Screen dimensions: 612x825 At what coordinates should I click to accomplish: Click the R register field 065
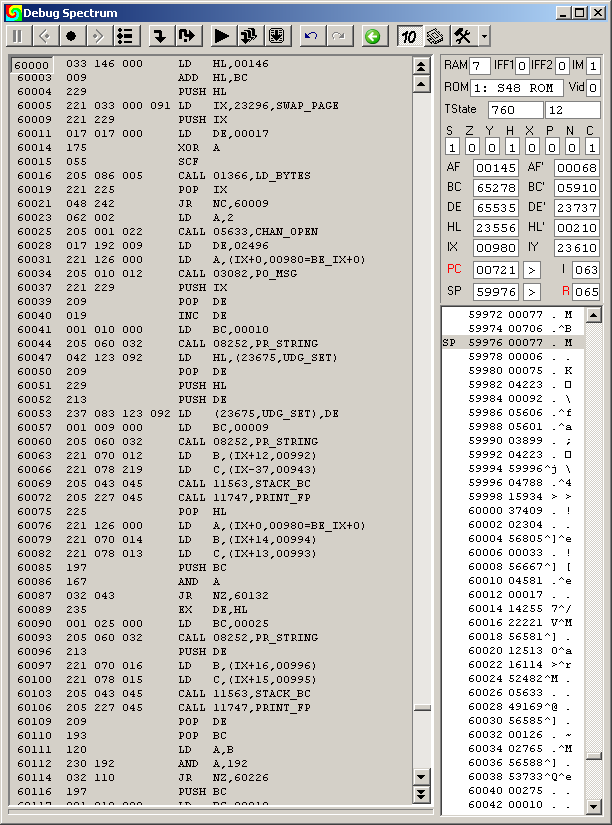coord(586,292)
